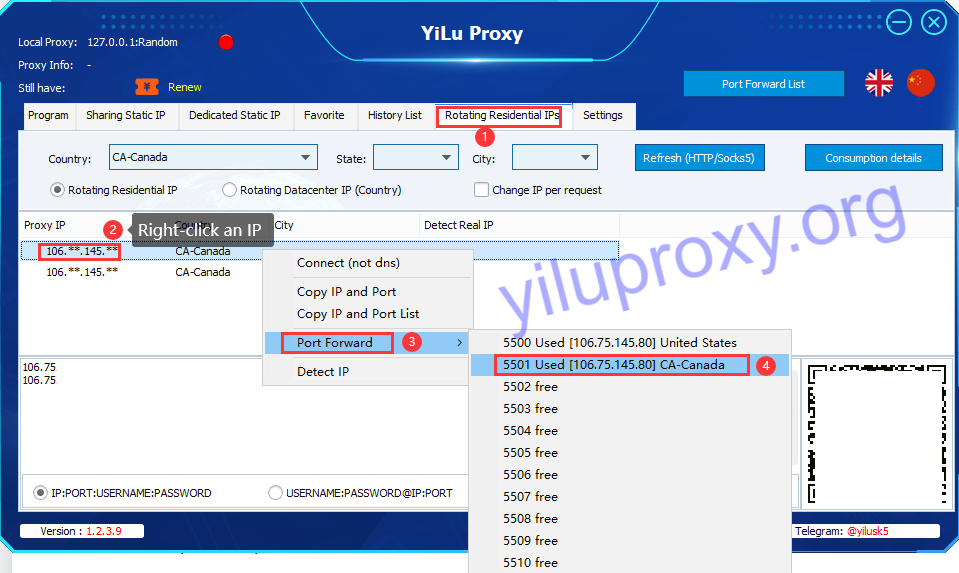Select port 5507 free
Image resolution: width=959 pixels, height=573 pixels.
click(630, 497)
